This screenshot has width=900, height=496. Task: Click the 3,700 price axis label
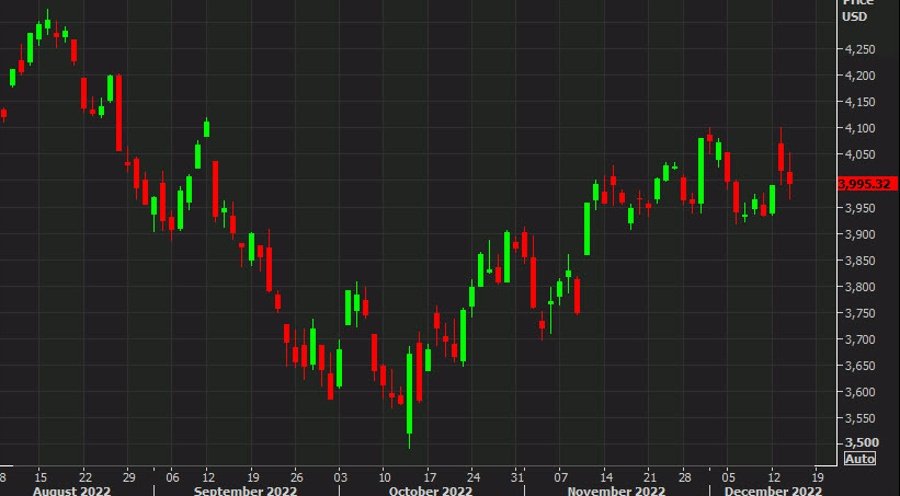click(860, 340)
